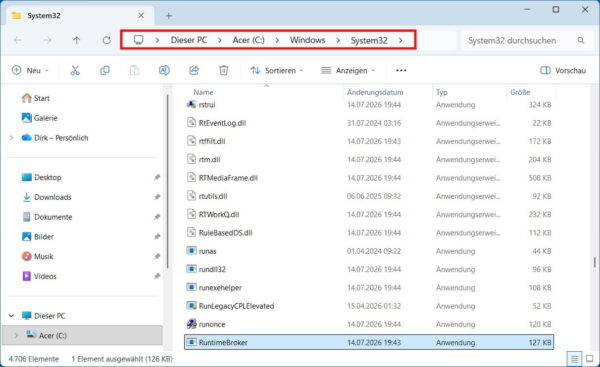Open the Sortieren dropdown
Viewport: 600px width, 367px height.
[x=277, y=70]
